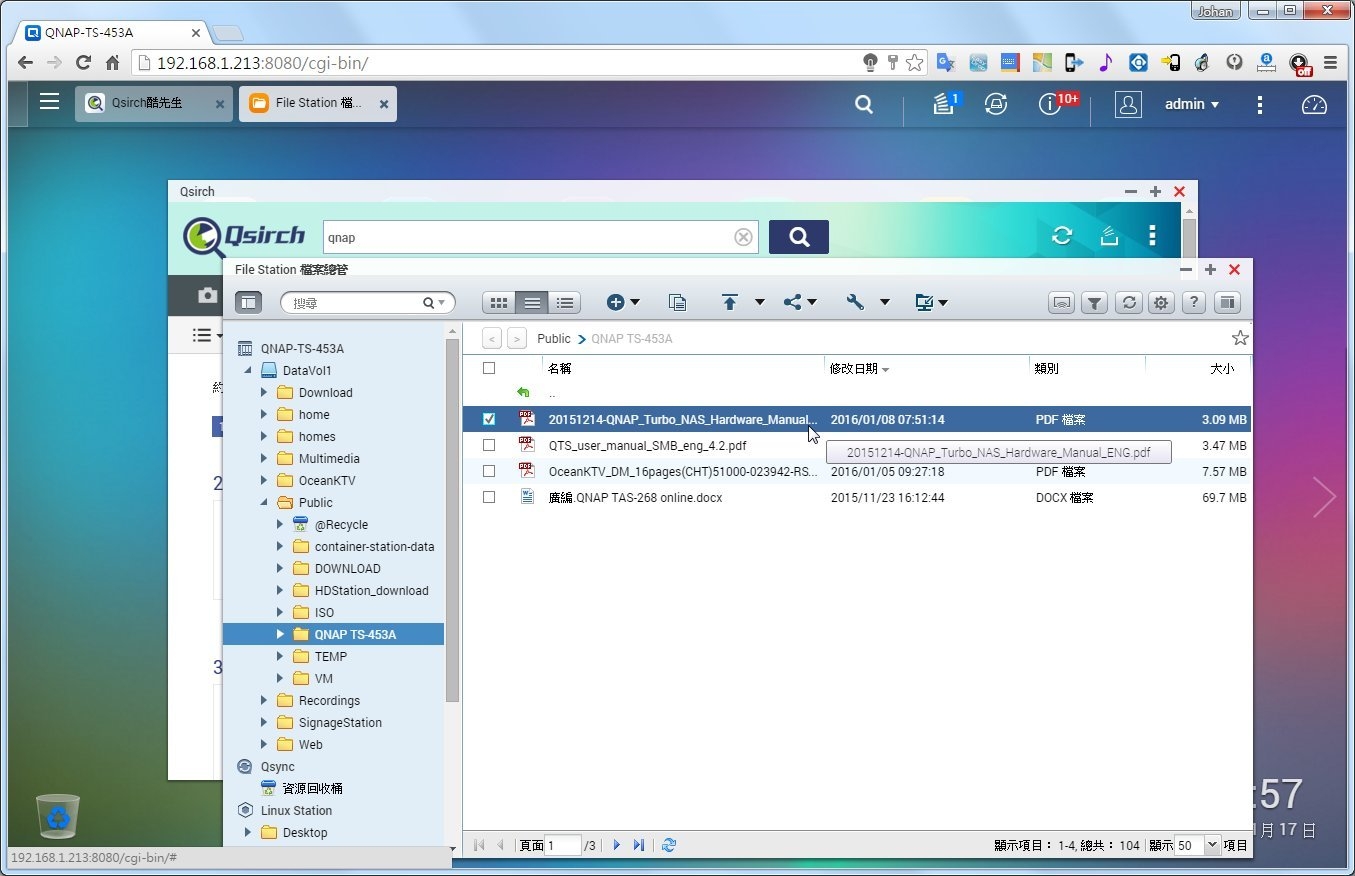Go back with the breadcrumb back button
This screenshot has height=876, width=1355.
(492, 338)
